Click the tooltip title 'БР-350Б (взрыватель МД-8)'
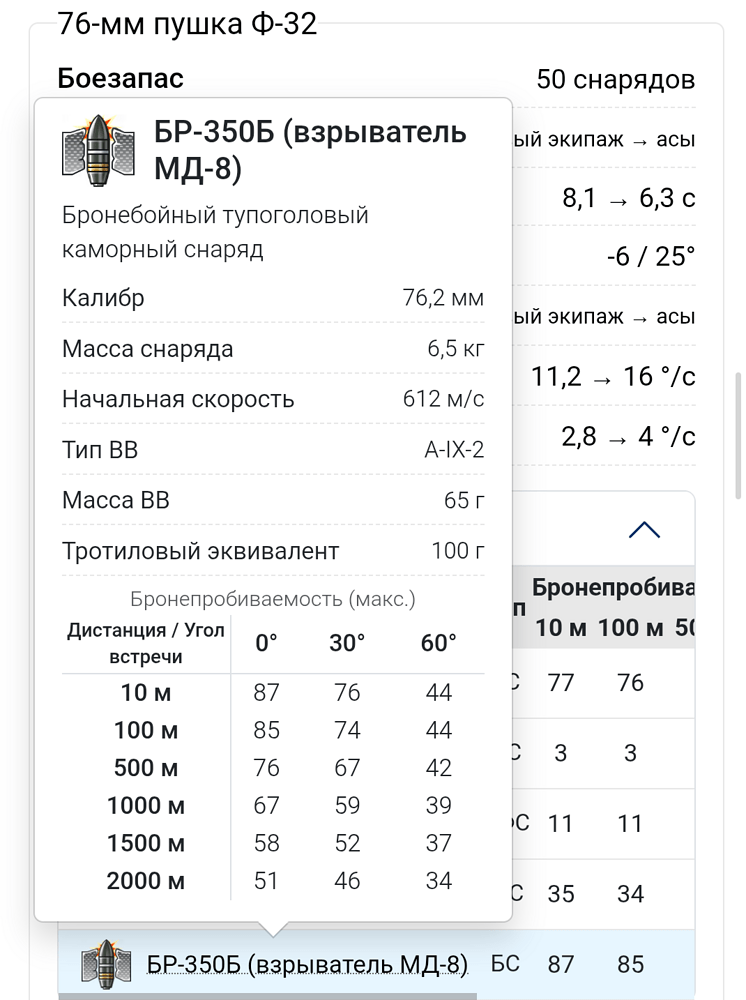746x1000 pixels. pos(311,150)
